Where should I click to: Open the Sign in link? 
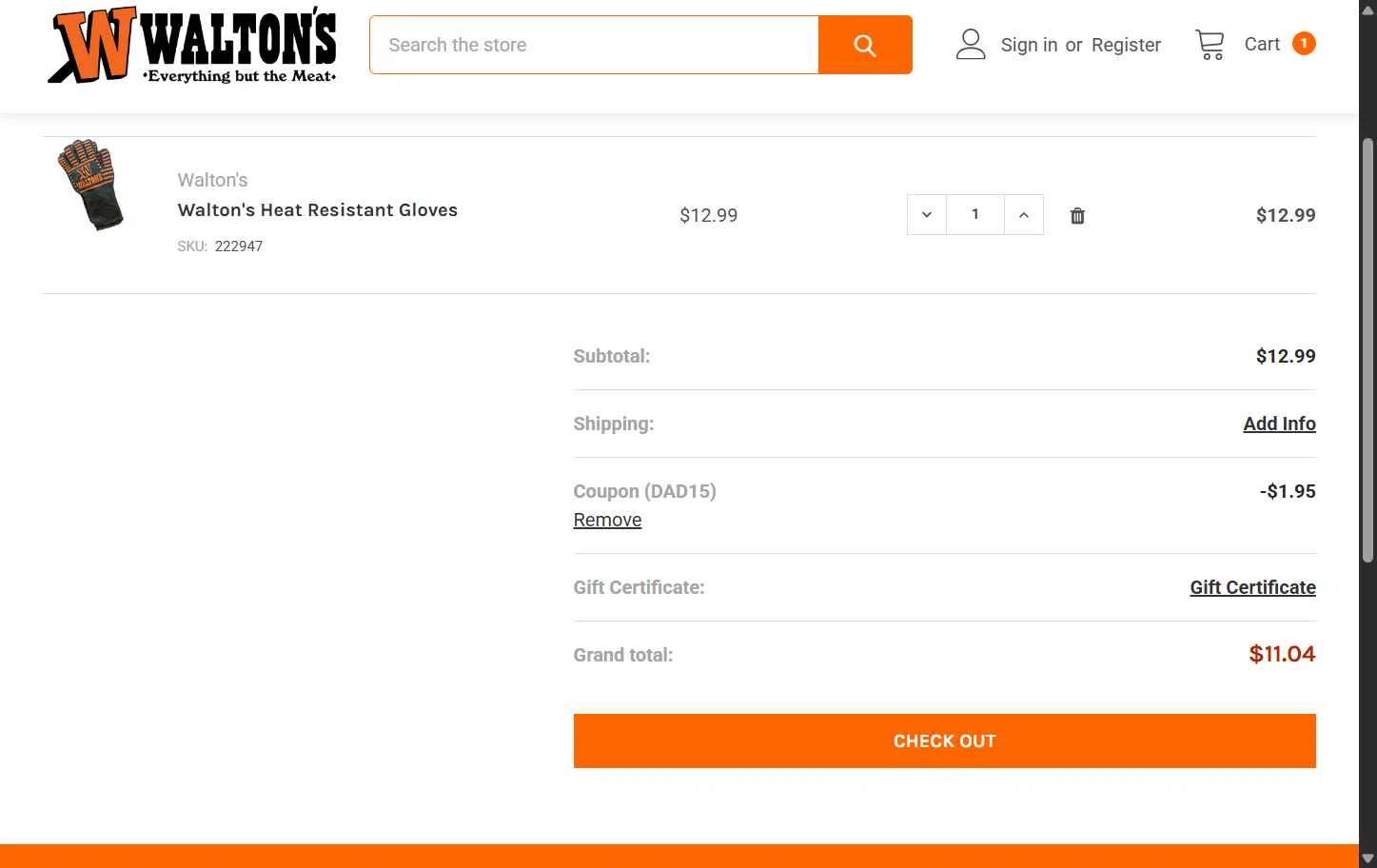(1029, 45)
